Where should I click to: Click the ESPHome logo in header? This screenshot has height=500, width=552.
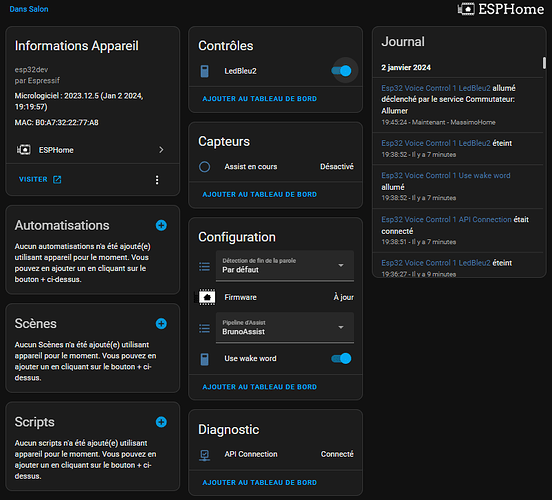(501, 9)
